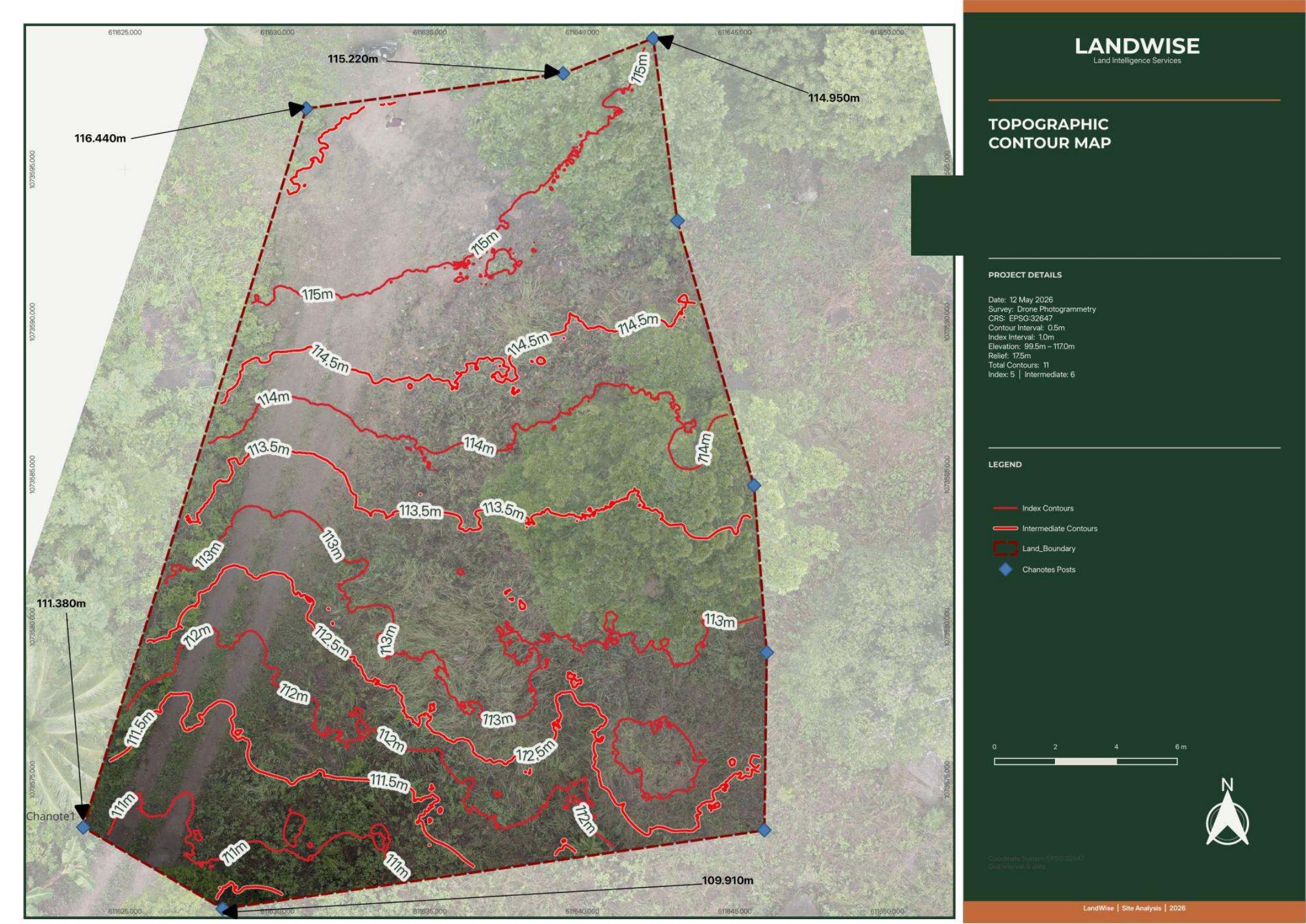Click the LandWise Site Analysis 2026 footer

[x=1134, y=908]
